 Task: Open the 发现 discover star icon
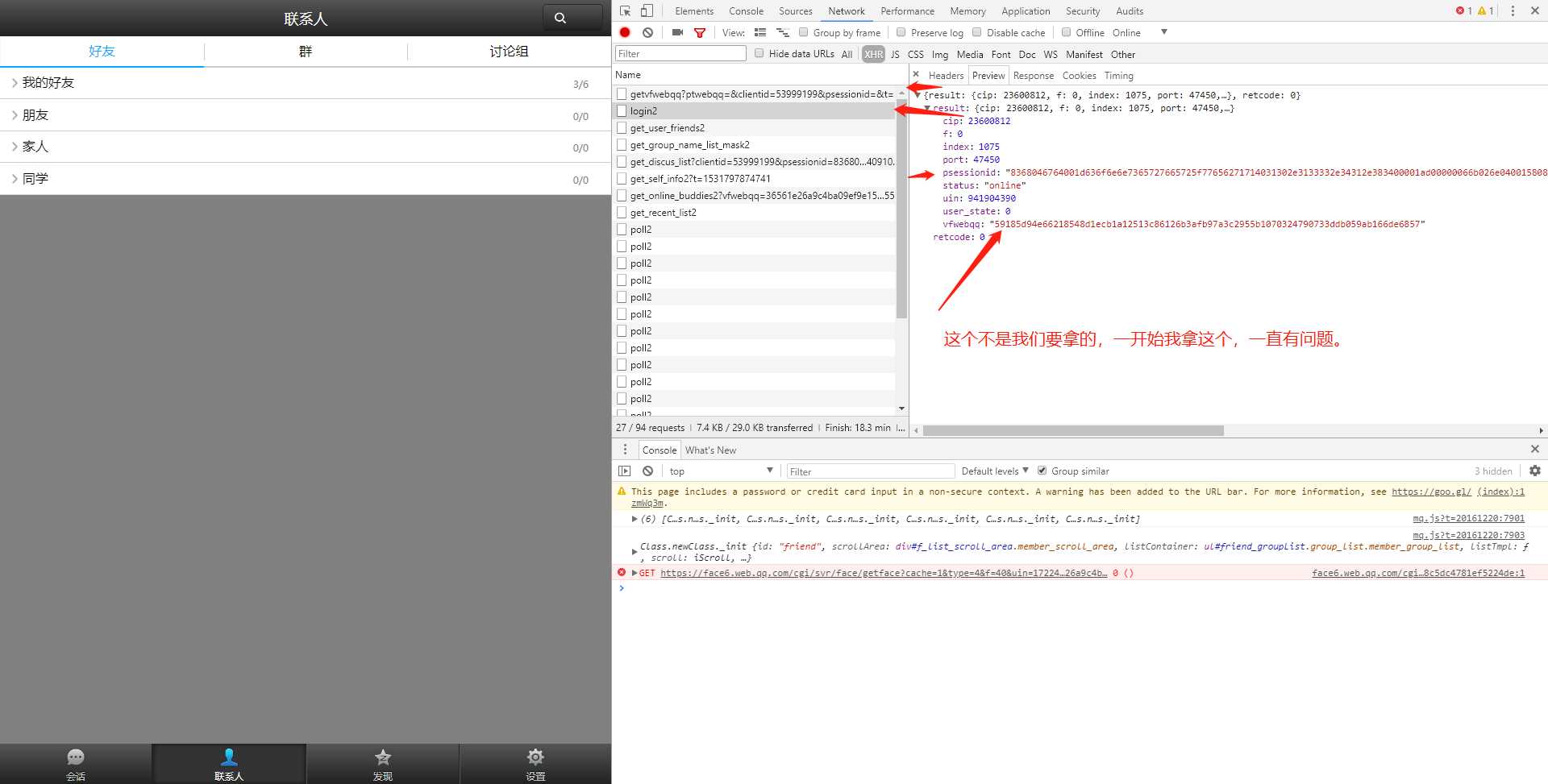click(383, 757)
